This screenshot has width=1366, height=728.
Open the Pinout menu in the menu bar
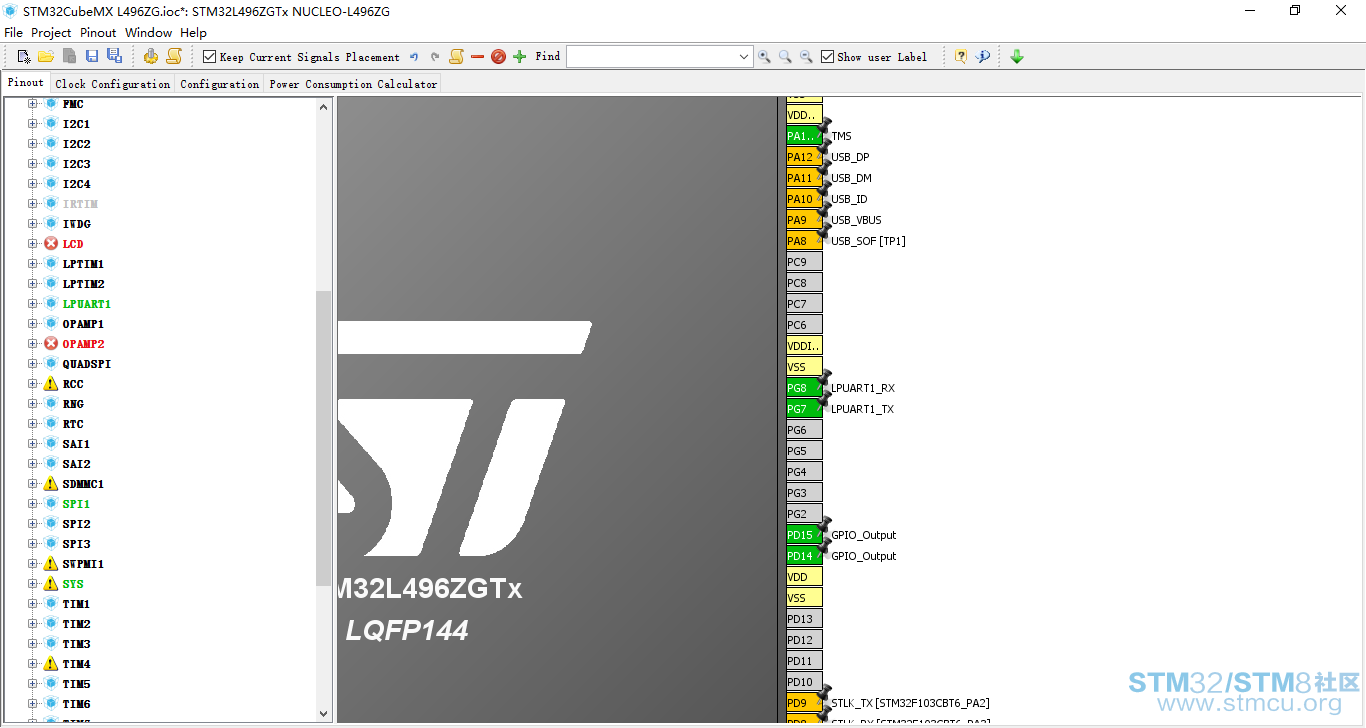[98, 33]
